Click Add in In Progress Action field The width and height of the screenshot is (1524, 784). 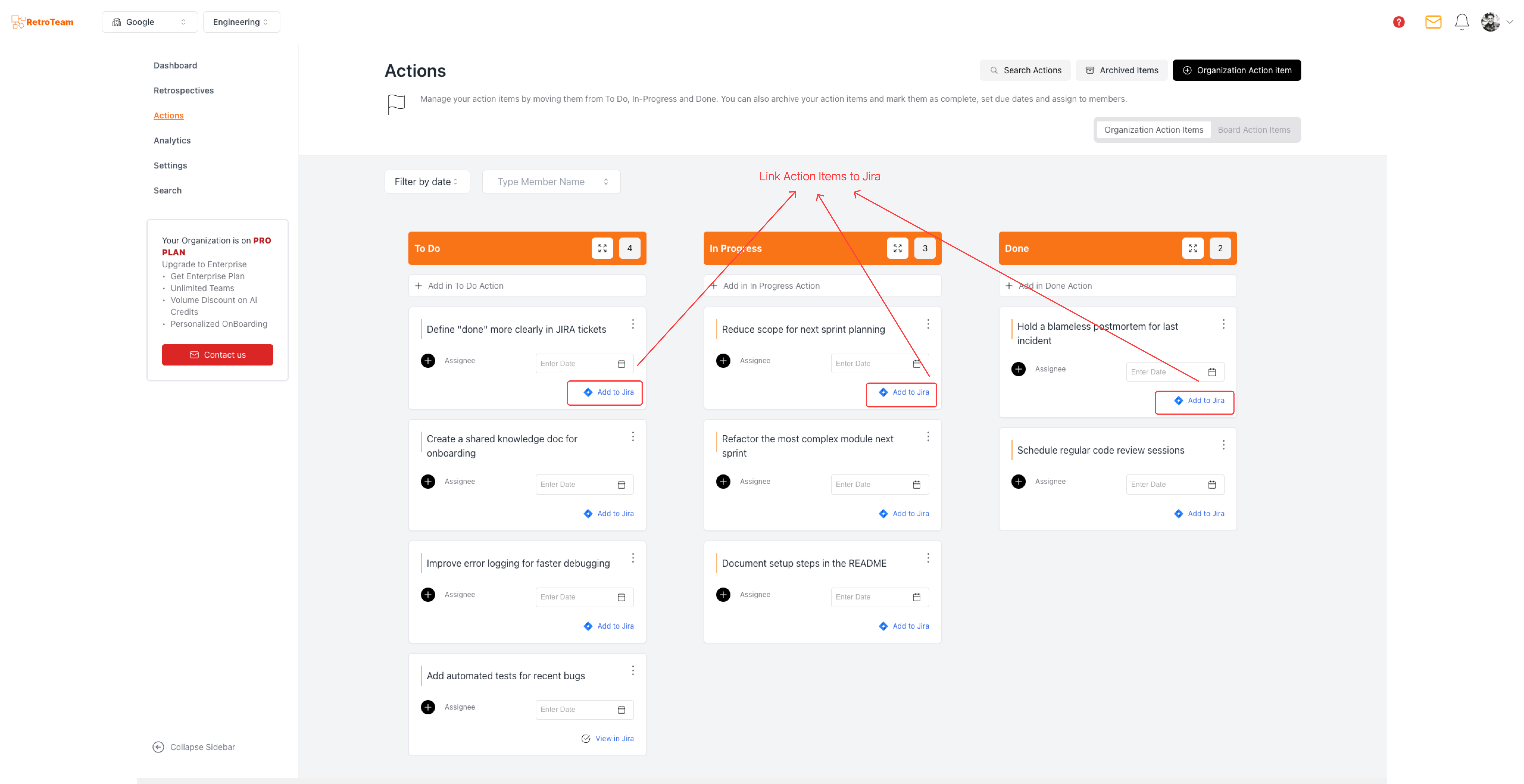coord(822,286)
